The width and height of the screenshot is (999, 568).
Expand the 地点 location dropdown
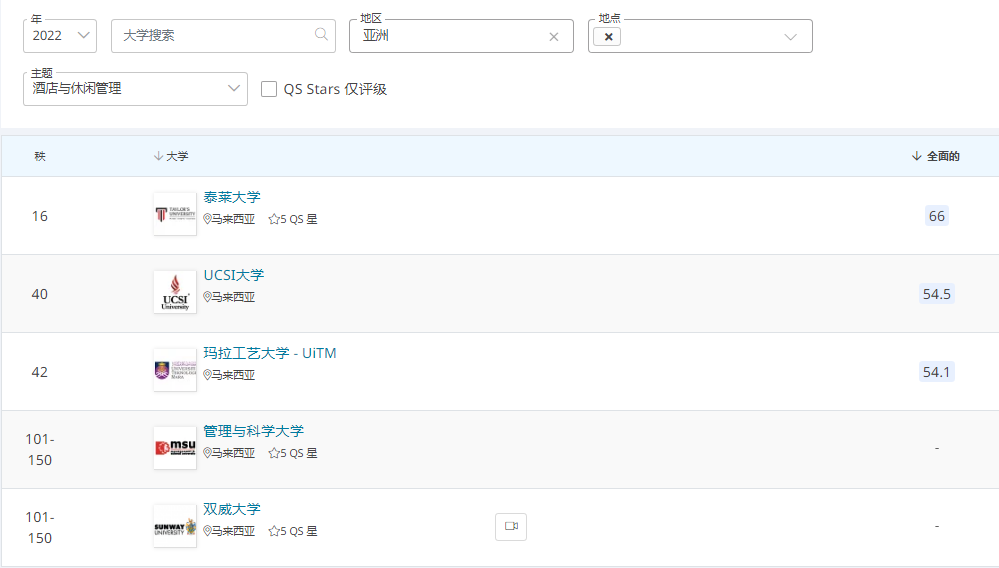790,37
